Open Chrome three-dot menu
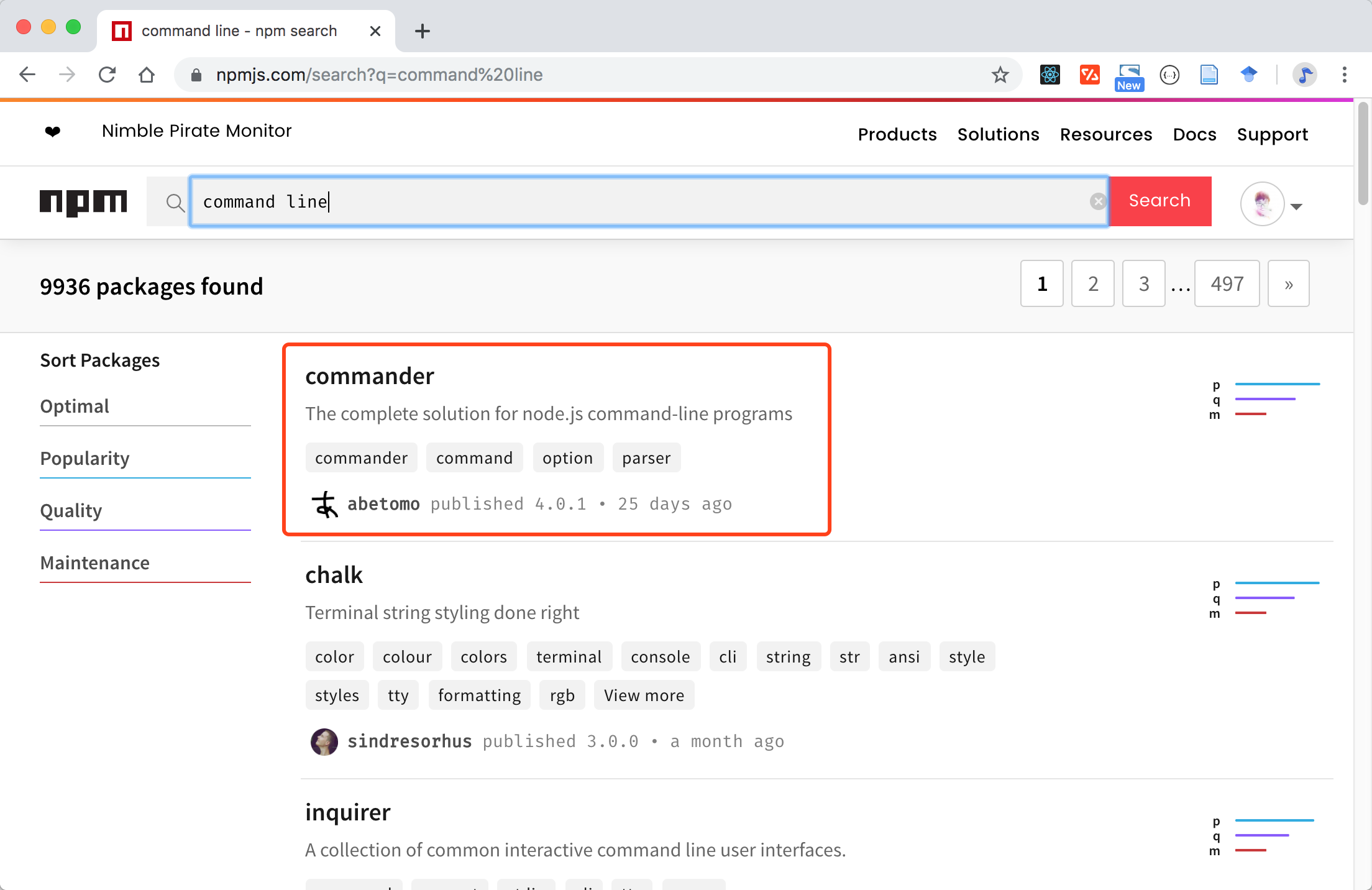The image size is (1372, 890). [x=1344, y=75]
